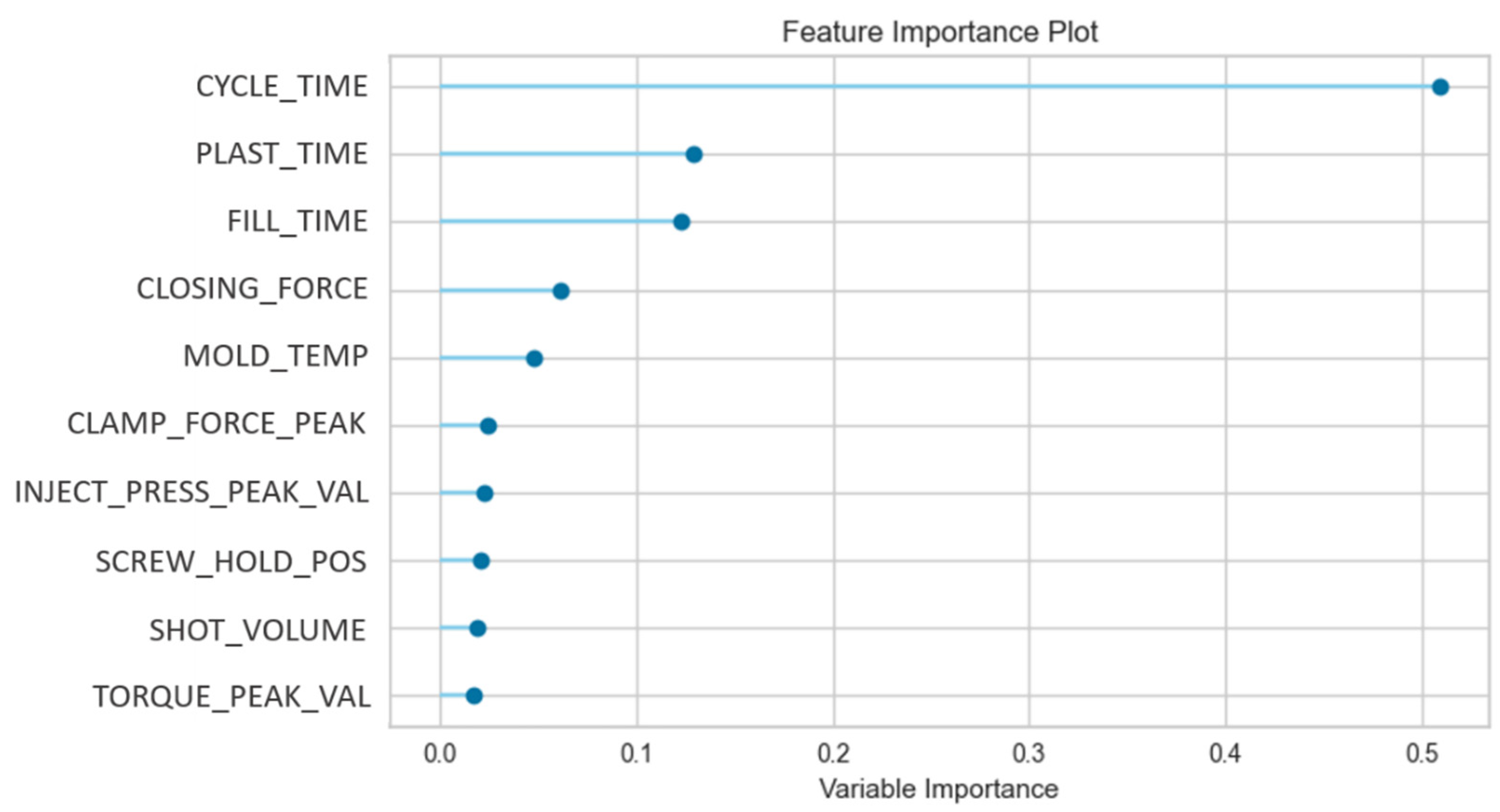Select the PLAST_TIME feature label

282,155
